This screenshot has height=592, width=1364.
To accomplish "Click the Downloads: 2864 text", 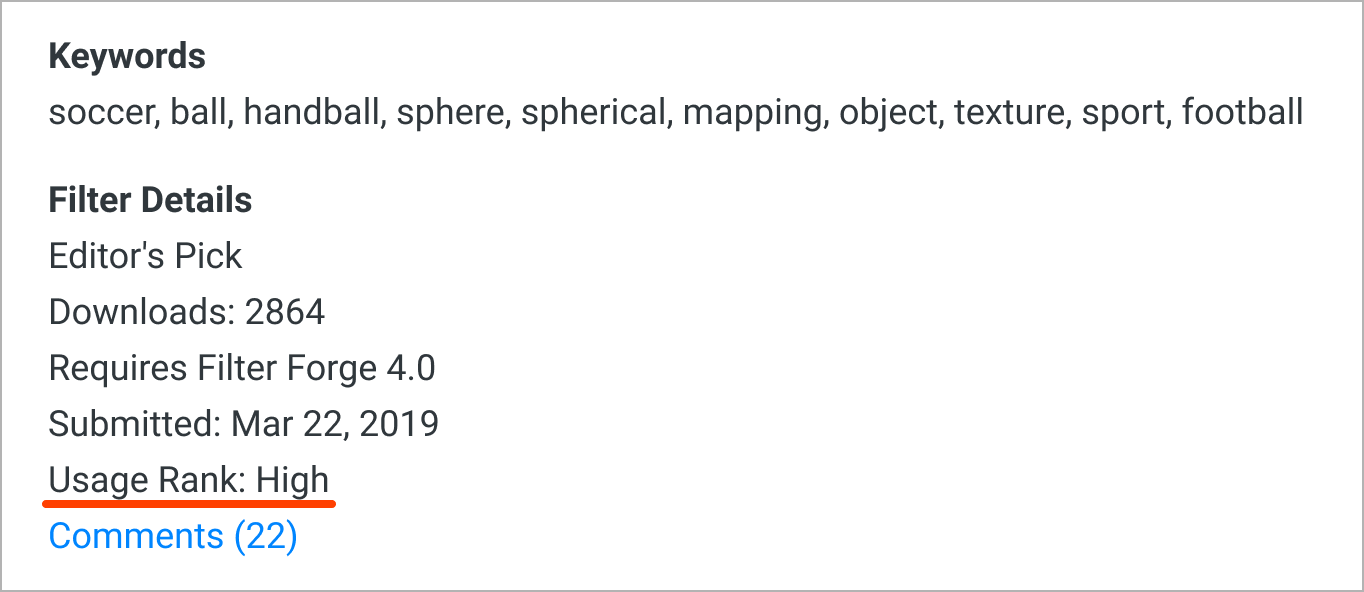I will [187, 312].
